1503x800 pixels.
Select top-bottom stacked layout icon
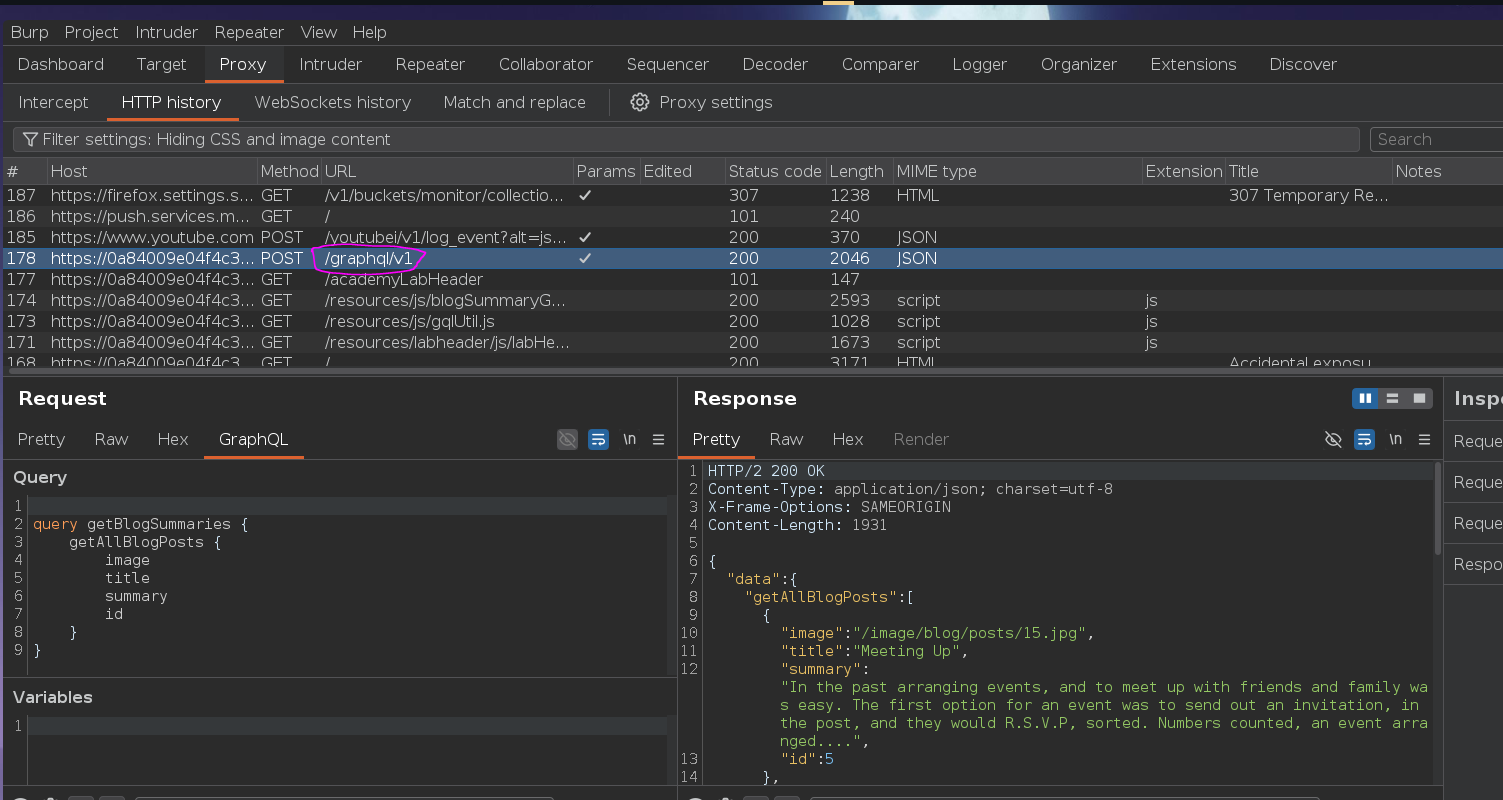coord(1392,398)
